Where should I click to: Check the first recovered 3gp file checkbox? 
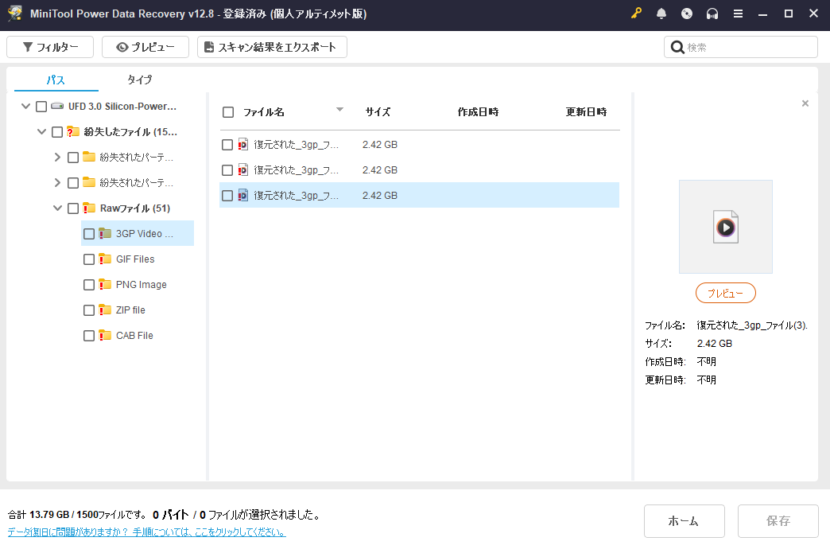pos(228,145)
